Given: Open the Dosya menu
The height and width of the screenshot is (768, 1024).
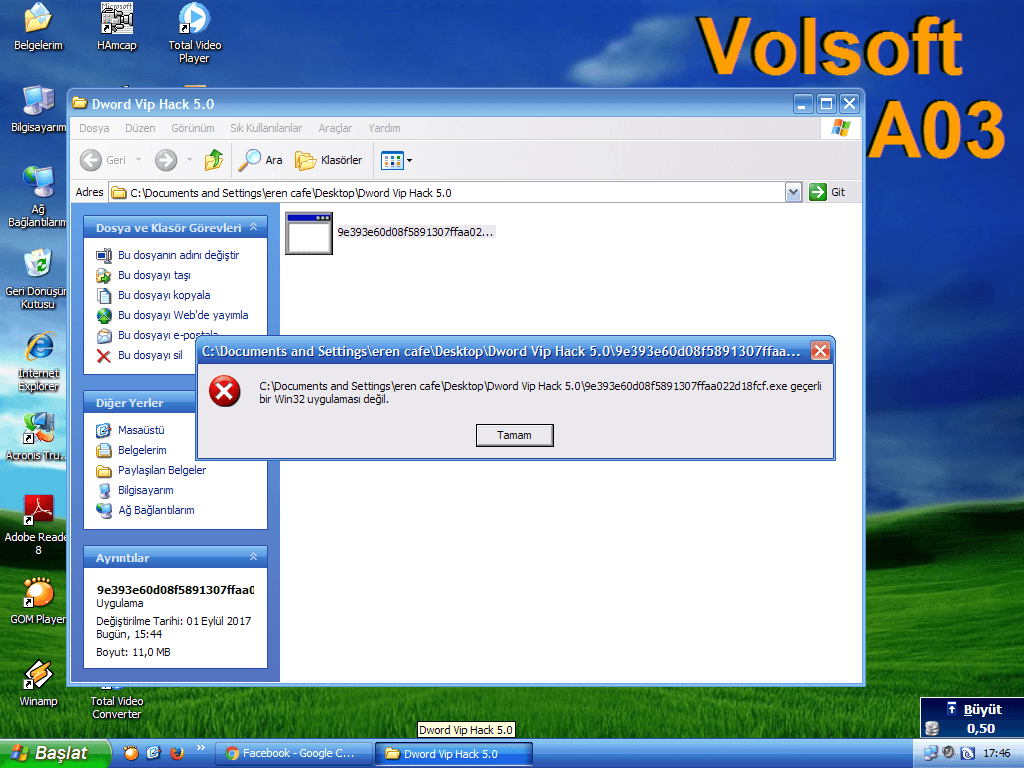Looking at the screenshot, I should coord(94,128).
